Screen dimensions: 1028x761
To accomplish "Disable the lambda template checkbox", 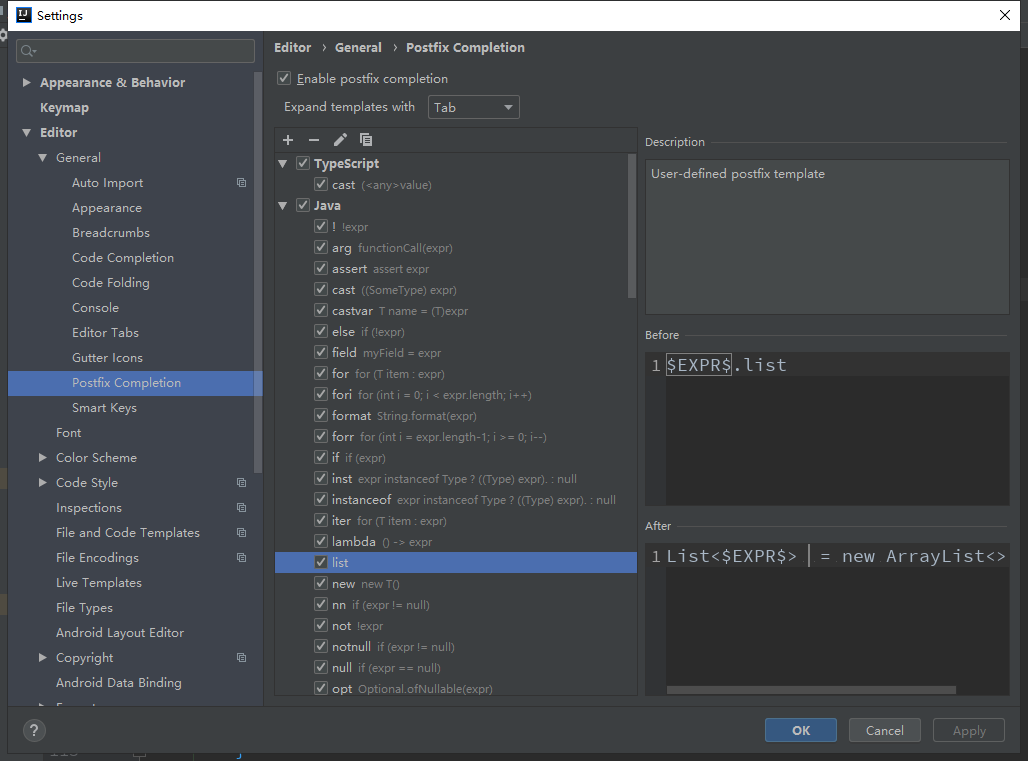I will click(x=321, y=541).
